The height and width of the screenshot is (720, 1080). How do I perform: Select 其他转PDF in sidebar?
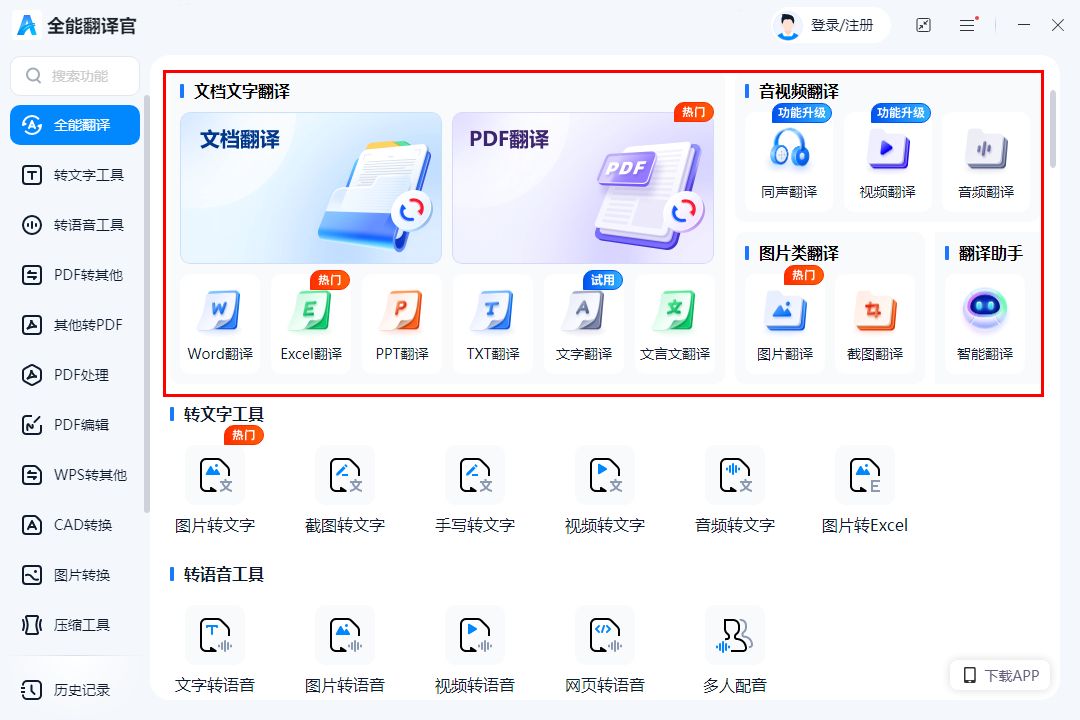(x=75, y=325)
